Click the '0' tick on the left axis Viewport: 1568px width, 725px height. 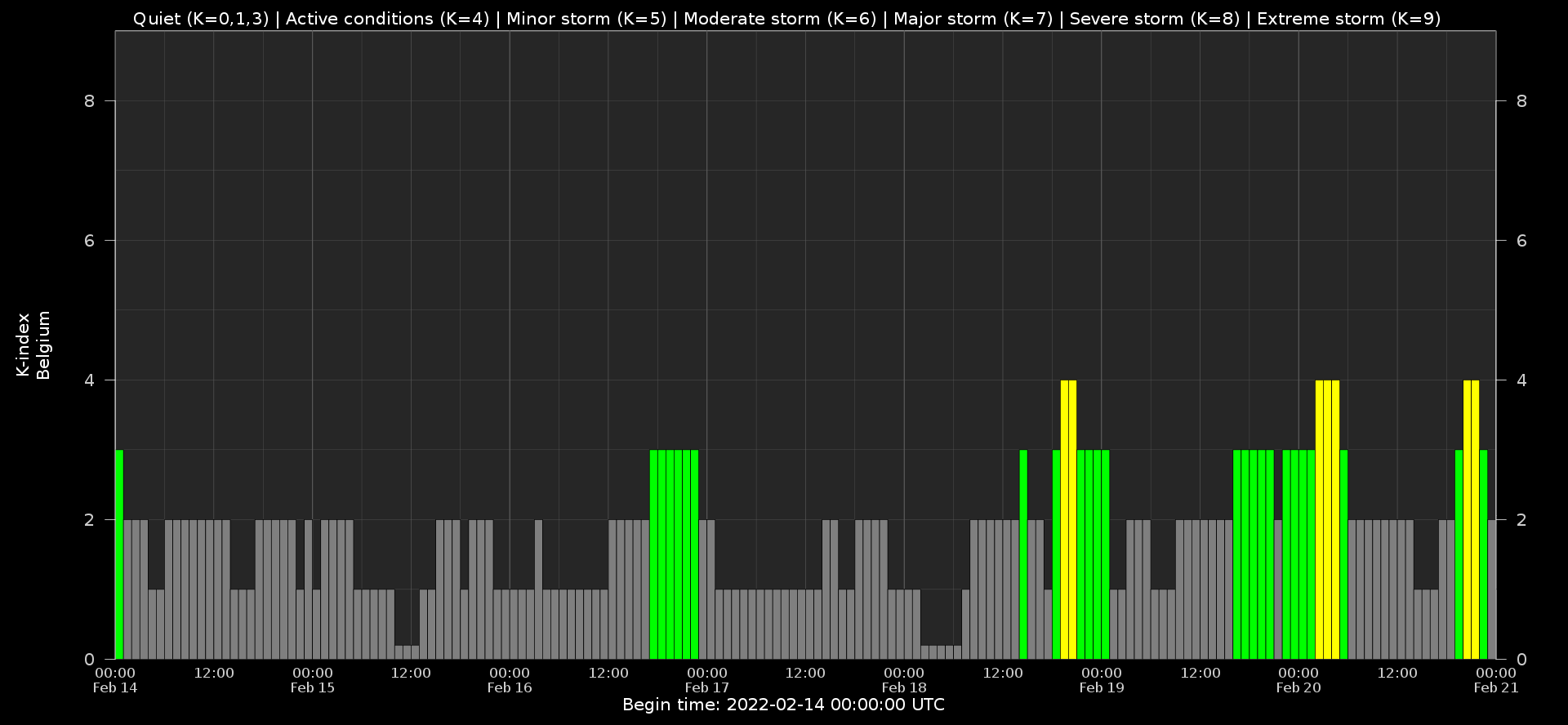[90, 660]
